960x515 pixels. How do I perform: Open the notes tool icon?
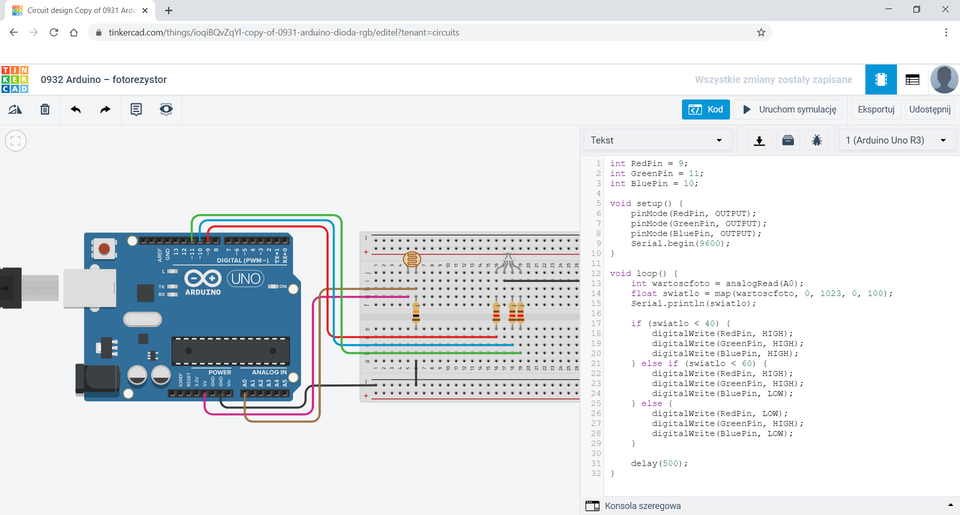(x=136, y=110)
